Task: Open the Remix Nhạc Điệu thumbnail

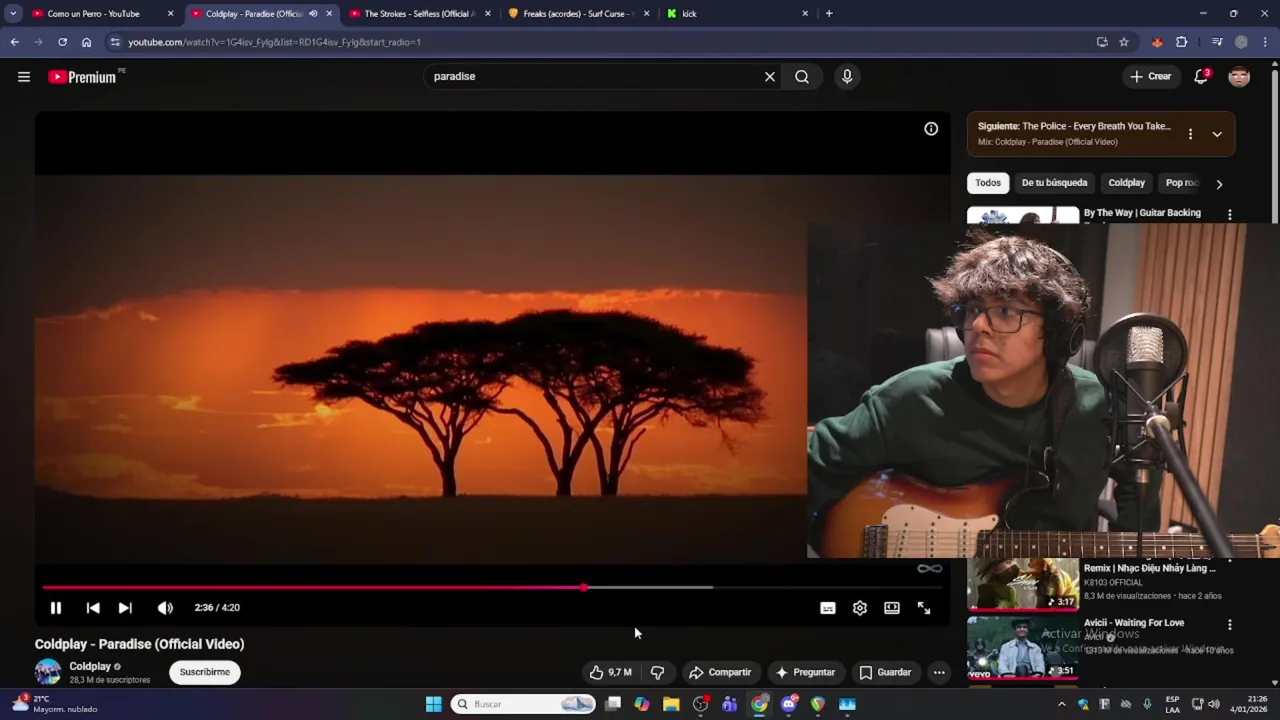Action: click(x=1022, y=584)
